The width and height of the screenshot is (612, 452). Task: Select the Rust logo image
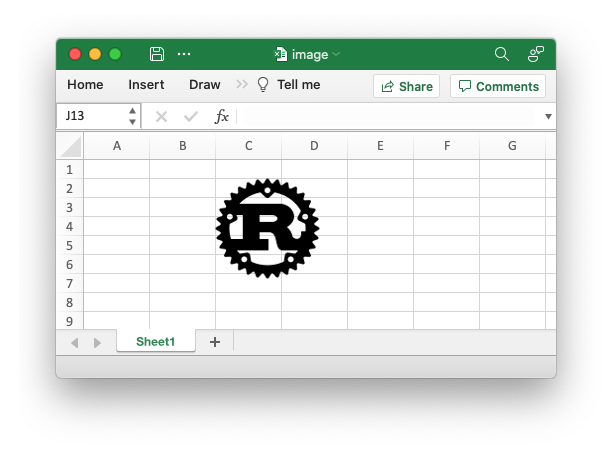coord(268,228)
